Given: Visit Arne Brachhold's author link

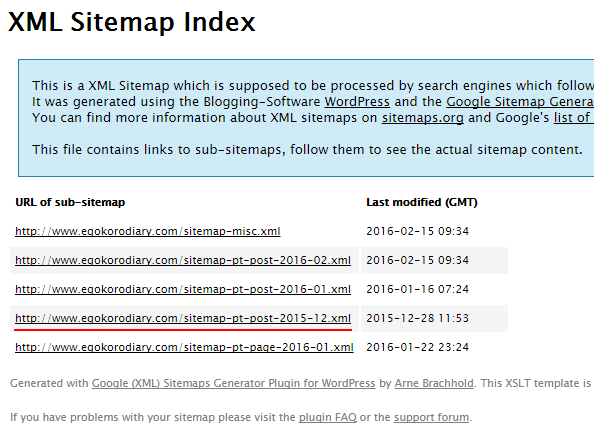Looking at the screenshot, I should [434, 383].
